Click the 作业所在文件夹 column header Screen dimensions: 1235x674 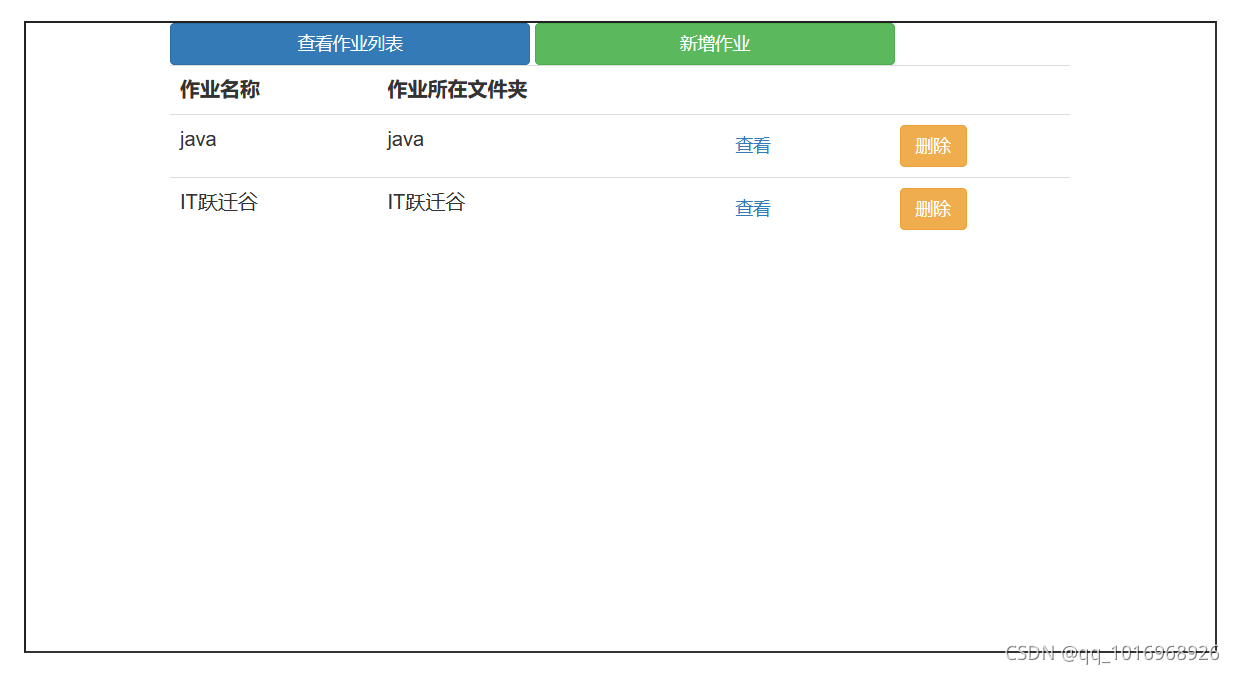(456, 90)
